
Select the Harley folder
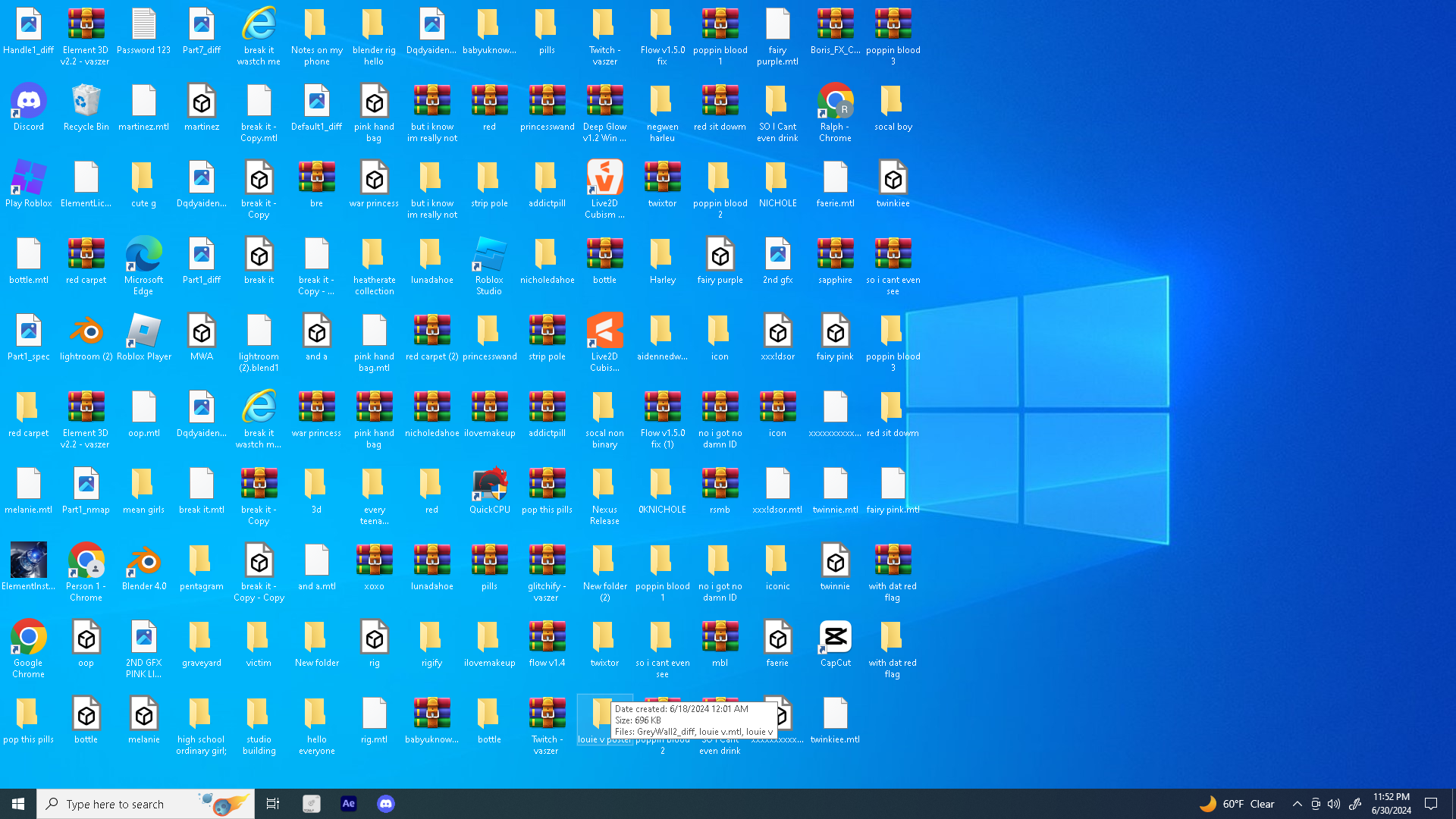[x=663, y=262]
